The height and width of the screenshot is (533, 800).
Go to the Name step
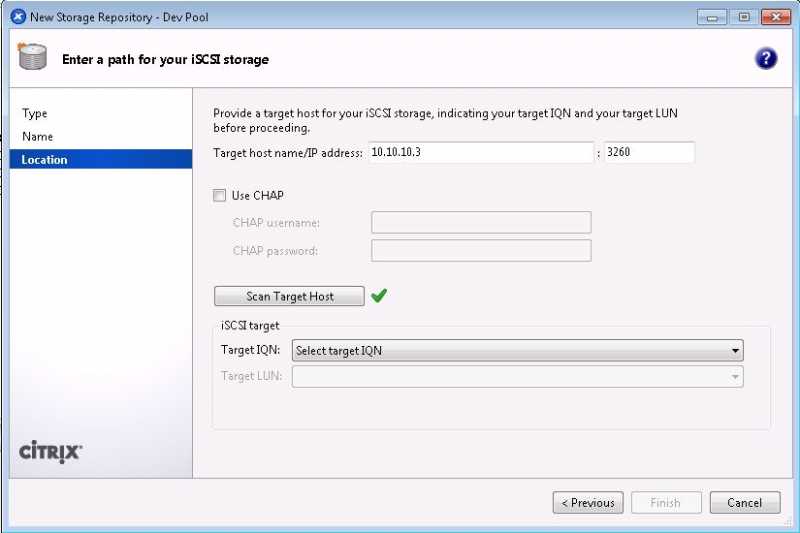pyautogui.click(x=38, y=137)
